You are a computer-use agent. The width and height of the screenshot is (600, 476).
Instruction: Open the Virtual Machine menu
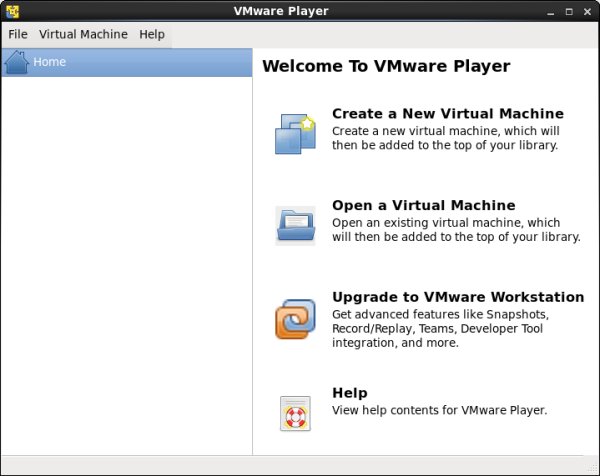[x=83, y=34]
